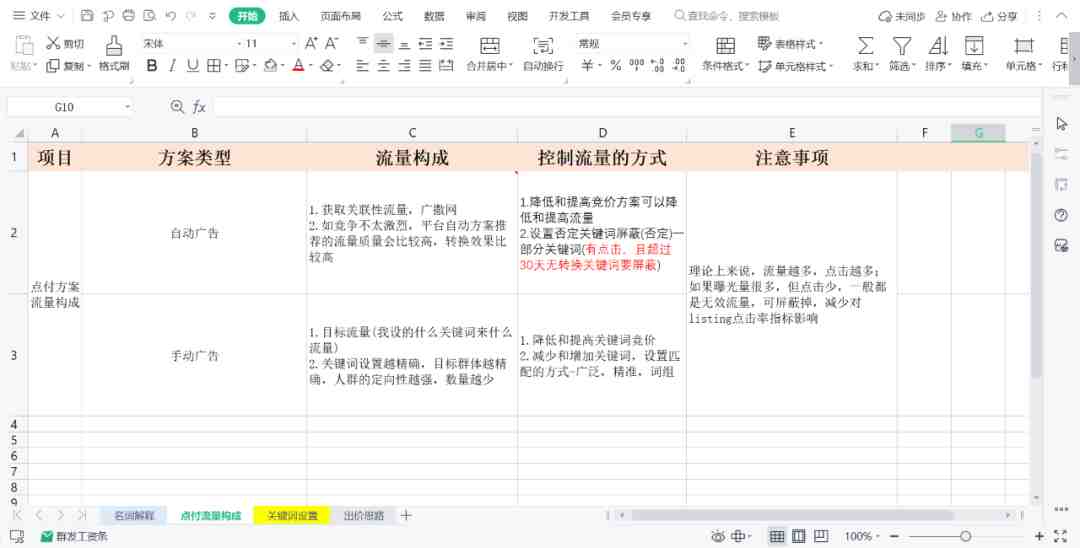Toggle bold formatting
Screen dimensions: 1080x548
pos(152,65)
